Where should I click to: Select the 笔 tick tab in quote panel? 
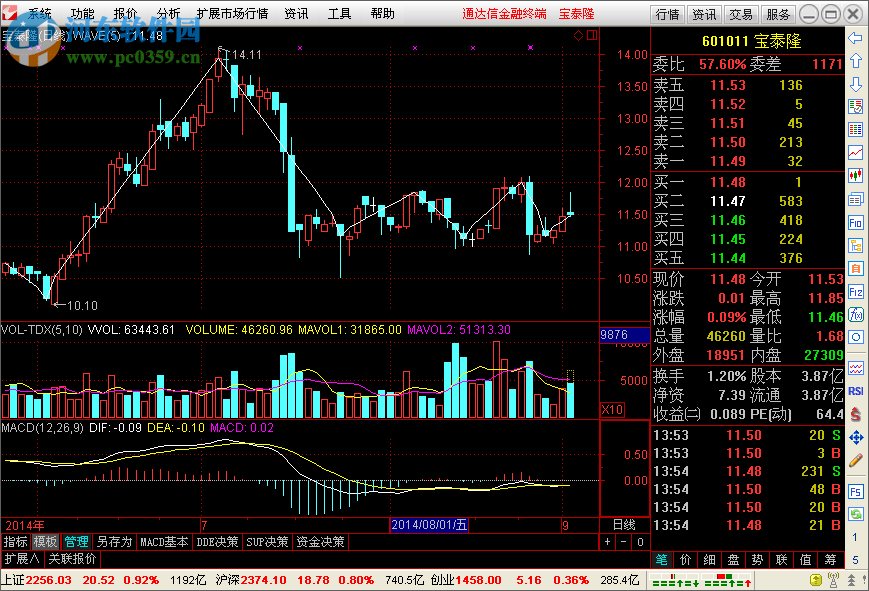pos(662,560)
